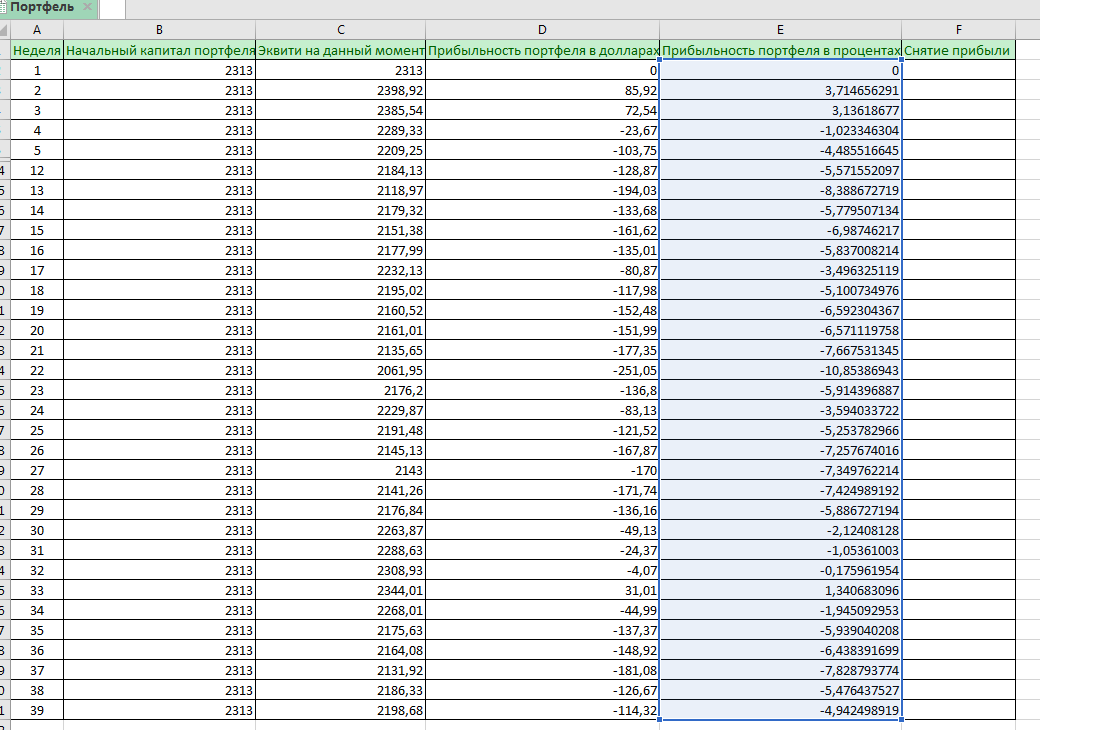The height and width of the screenshot is (730, 1100).
Task: Select the cell containing 2398,92
Action: [340, 90]
